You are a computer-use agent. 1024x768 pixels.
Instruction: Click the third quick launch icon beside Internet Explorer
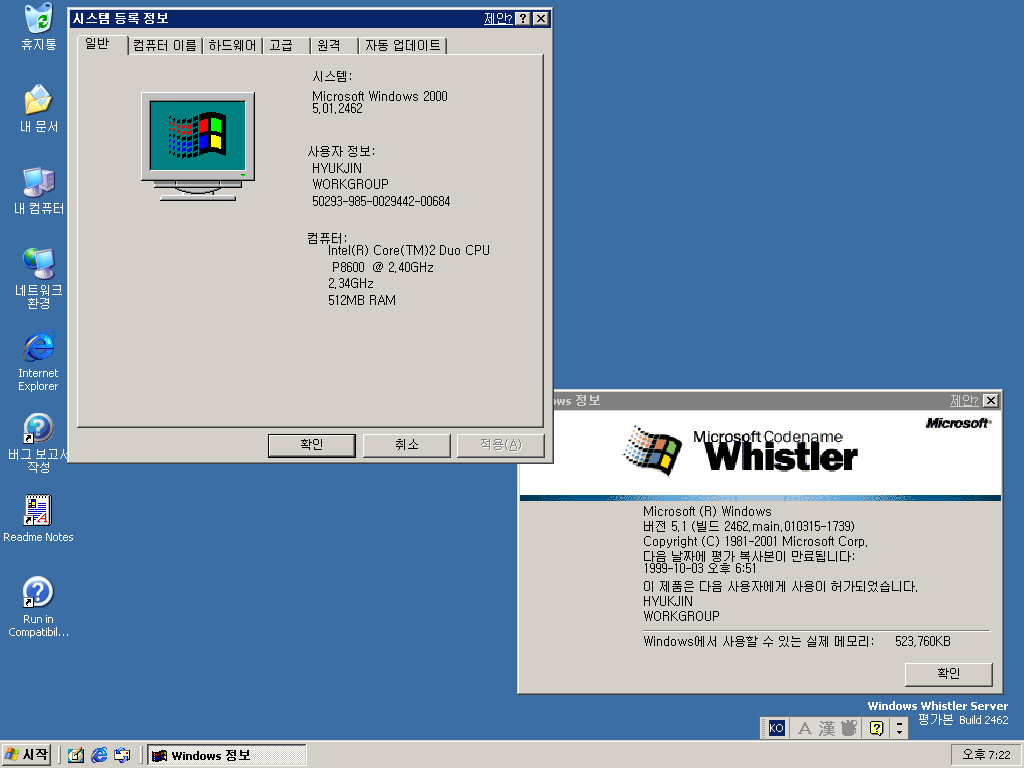pos(122,755)
